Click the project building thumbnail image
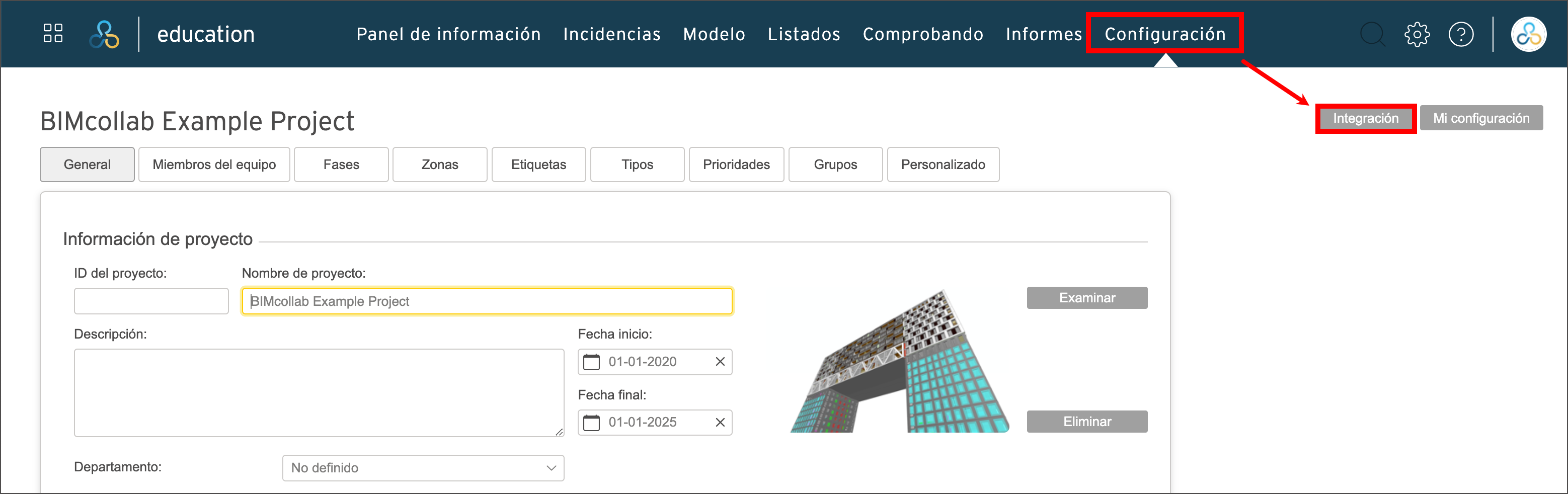The height and width of the screenshot is (494, 1568). tap(900, 361)
